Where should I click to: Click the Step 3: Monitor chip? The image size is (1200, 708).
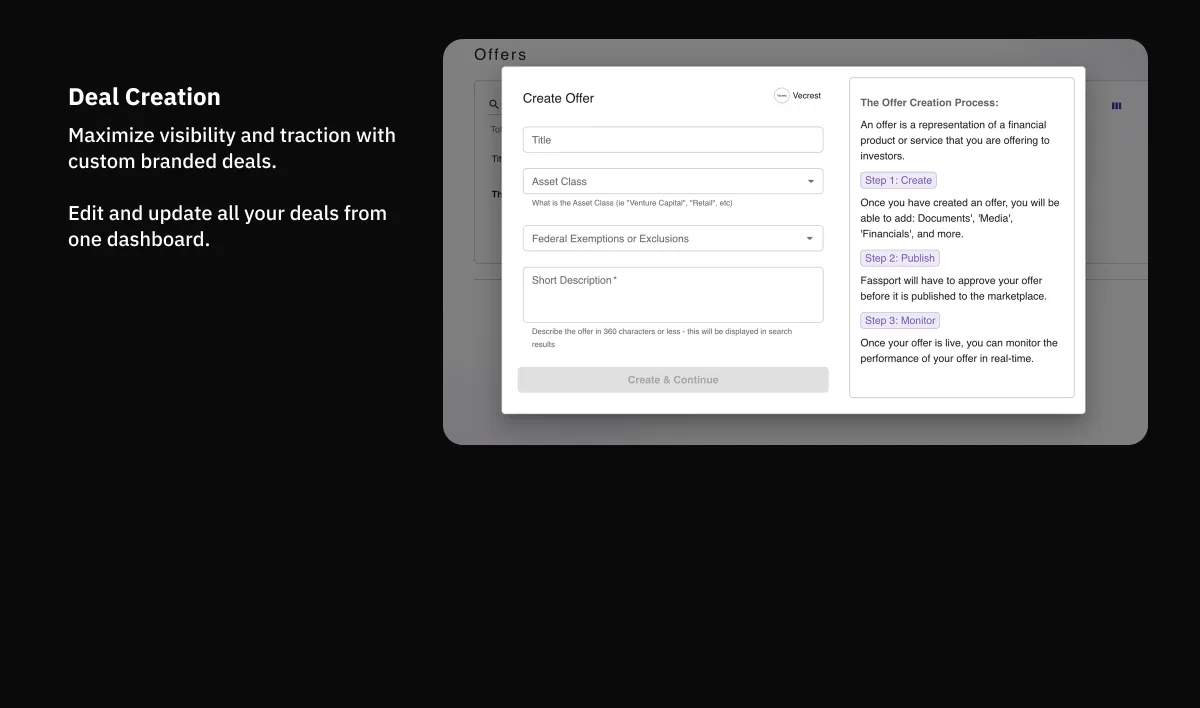[x=900, y=320]
